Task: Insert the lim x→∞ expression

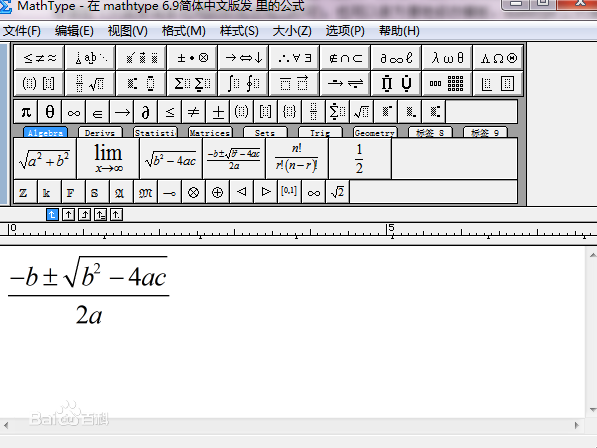Action: pyautogui.click(x=108, y=159)
